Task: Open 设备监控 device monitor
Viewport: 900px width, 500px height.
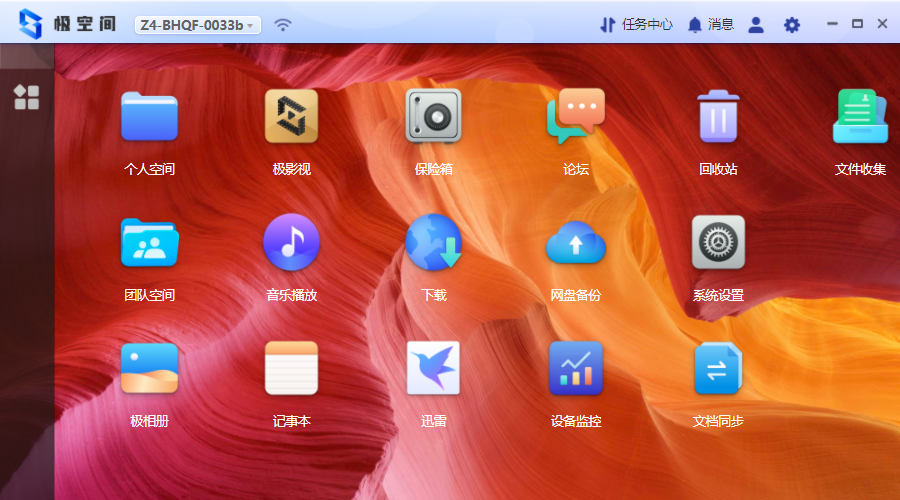Action: tap(576, 369)
